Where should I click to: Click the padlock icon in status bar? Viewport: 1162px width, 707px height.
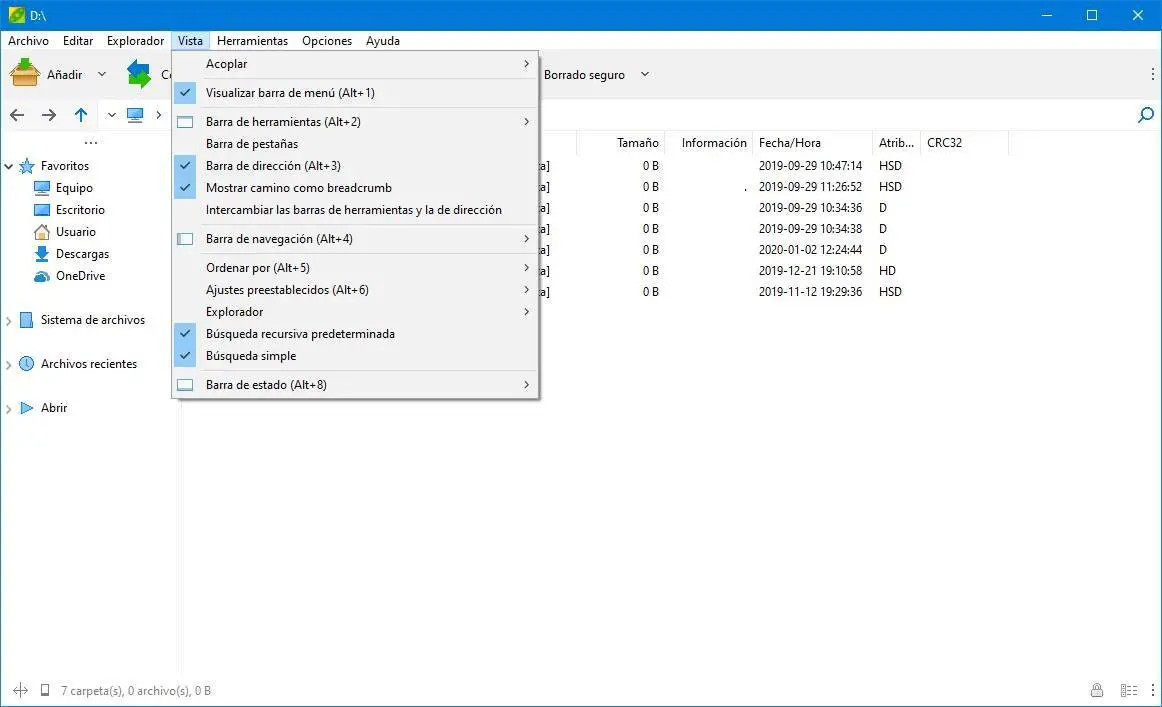(1097, 690)
